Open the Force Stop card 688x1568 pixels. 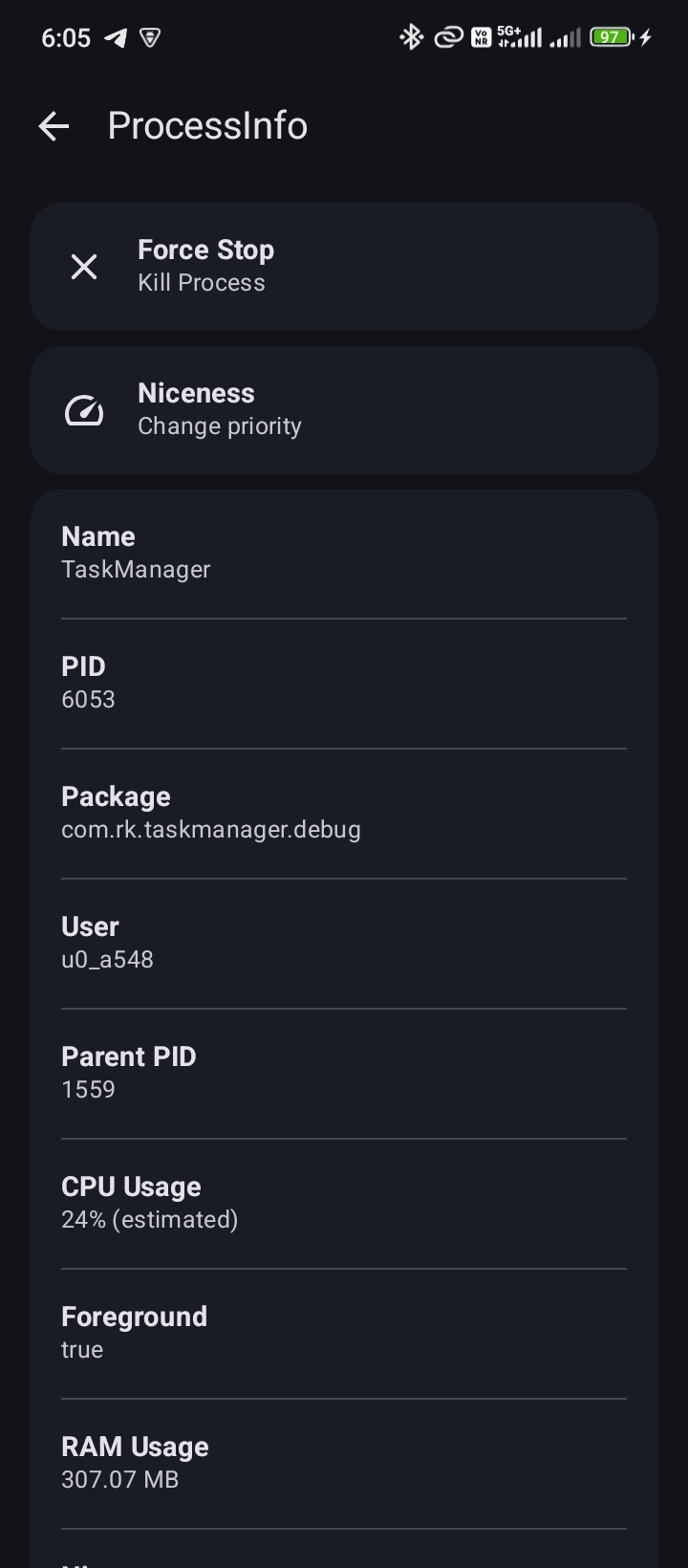344,267
